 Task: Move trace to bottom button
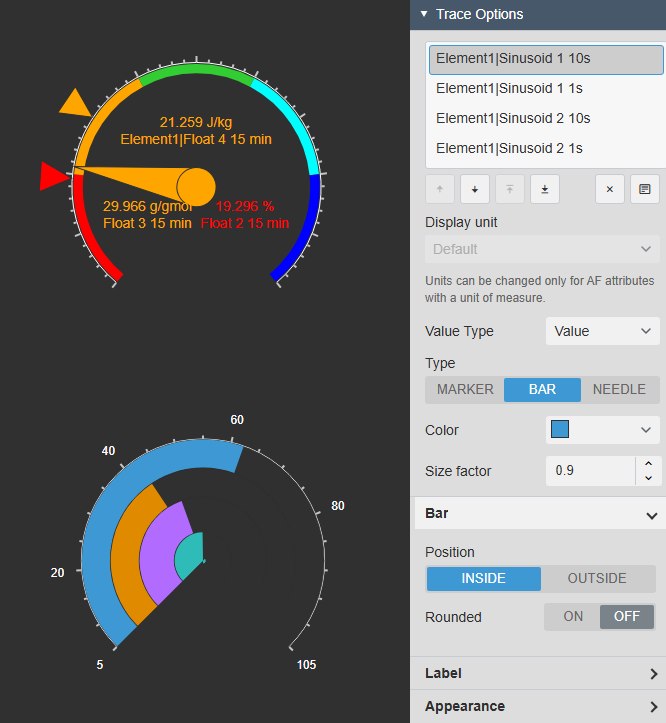click(545, 189)
